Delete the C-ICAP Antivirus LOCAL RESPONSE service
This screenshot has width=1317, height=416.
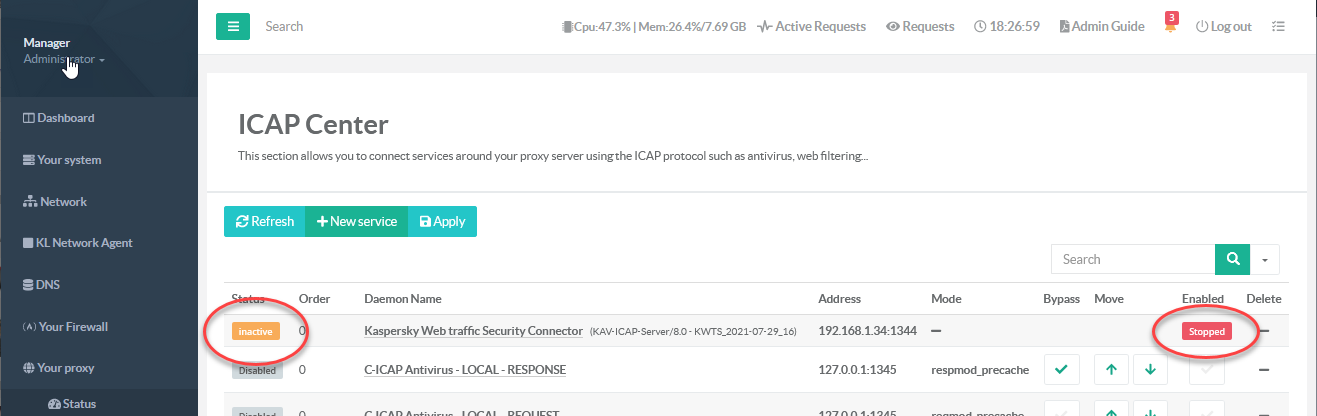(1263, 370)
